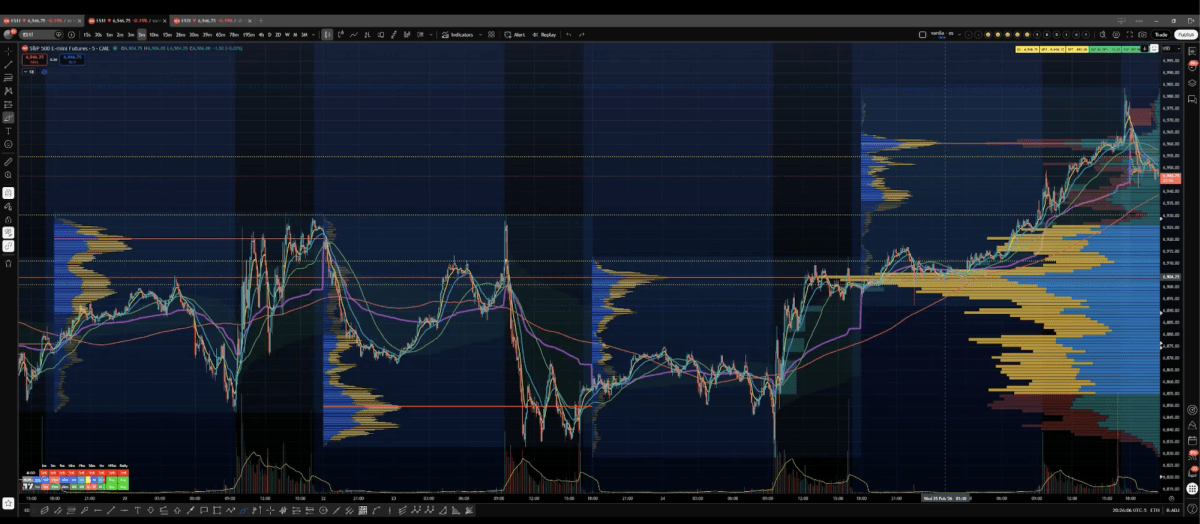1200x524 pixels.
Task: Open a new browser tab
Action: pos(258,20)
